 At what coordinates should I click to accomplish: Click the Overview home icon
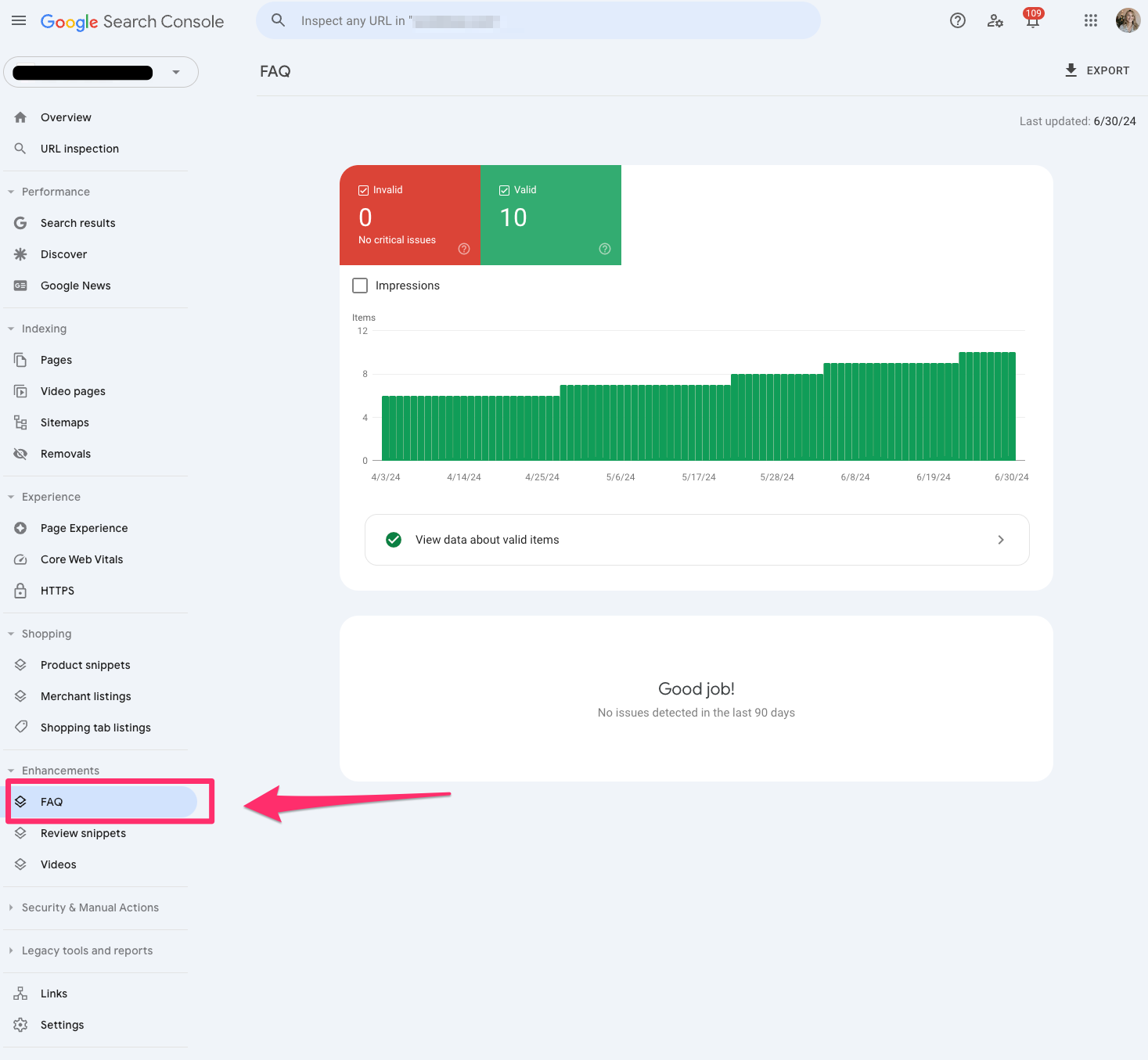pyautogui.click(x=20, y=117)
